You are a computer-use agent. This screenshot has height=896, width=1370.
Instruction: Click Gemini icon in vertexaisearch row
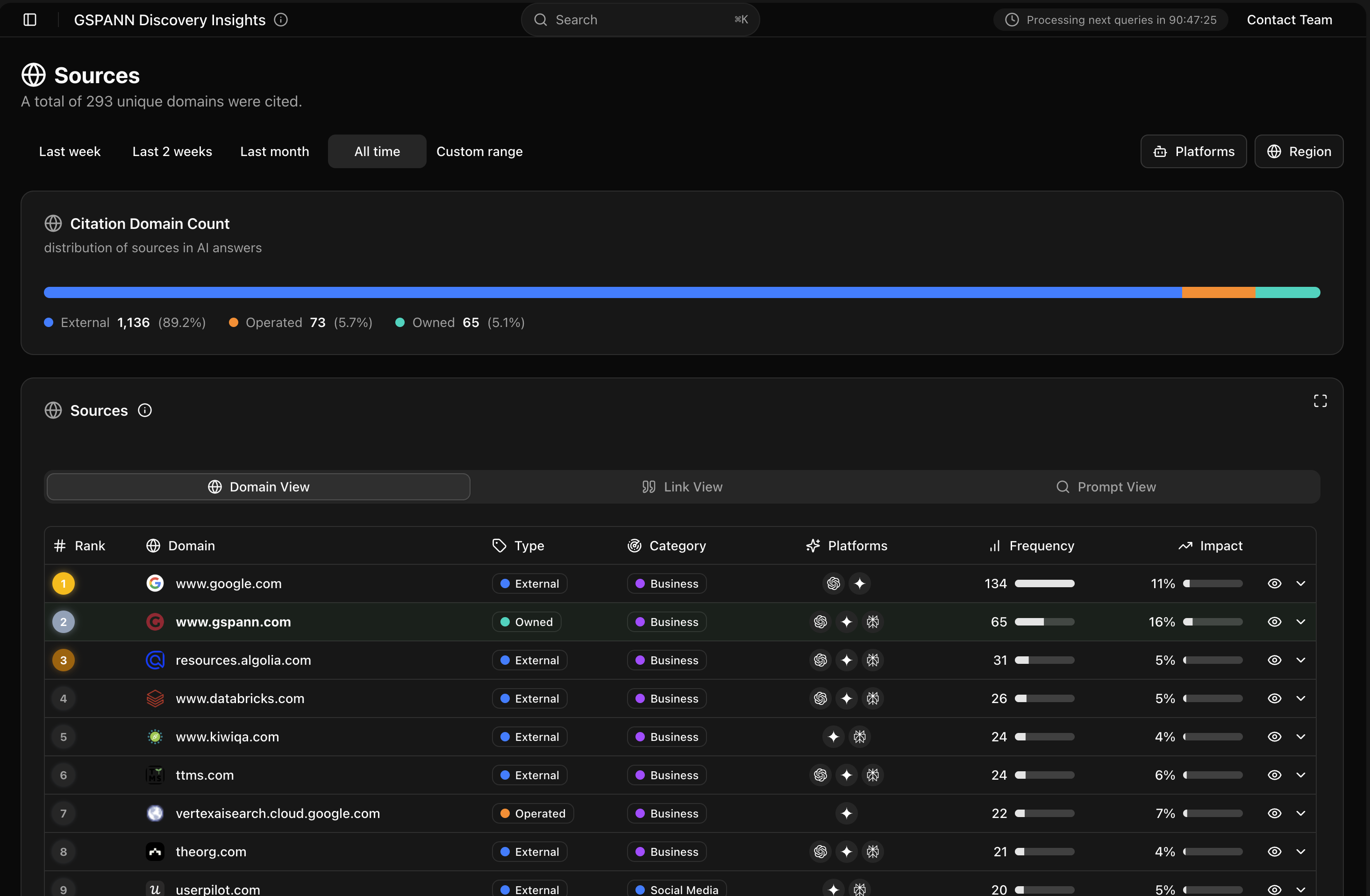[846, 813]
